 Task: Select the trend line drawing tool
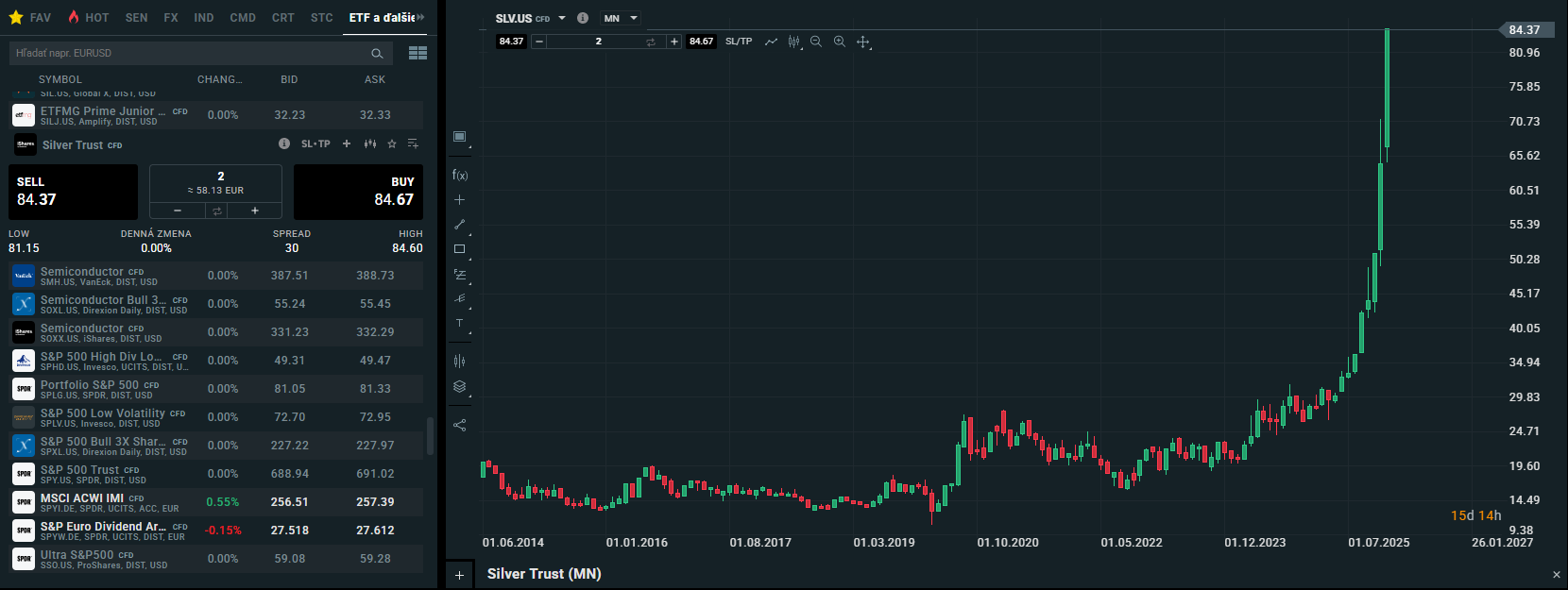tap(460, 225)
